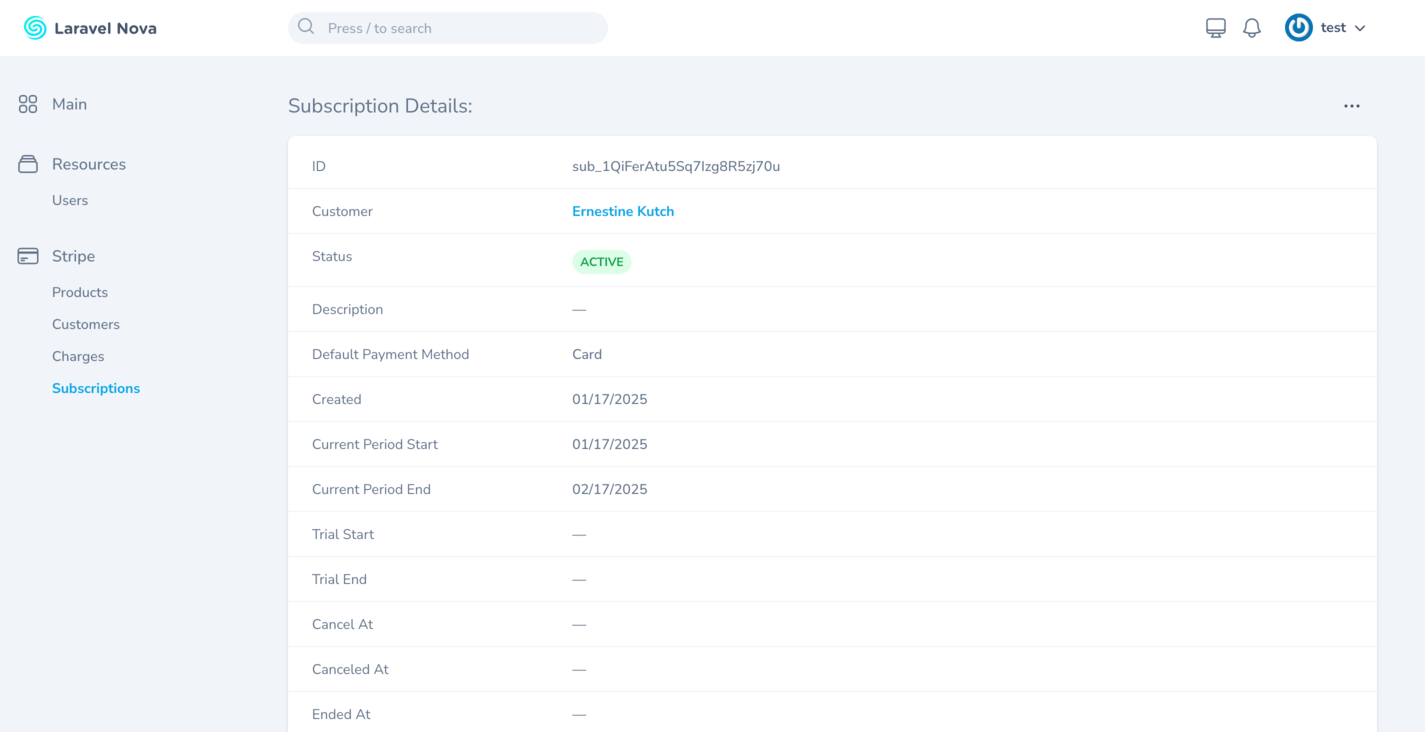
Task: Click the search magnifier icon
Action: (306, 27)
